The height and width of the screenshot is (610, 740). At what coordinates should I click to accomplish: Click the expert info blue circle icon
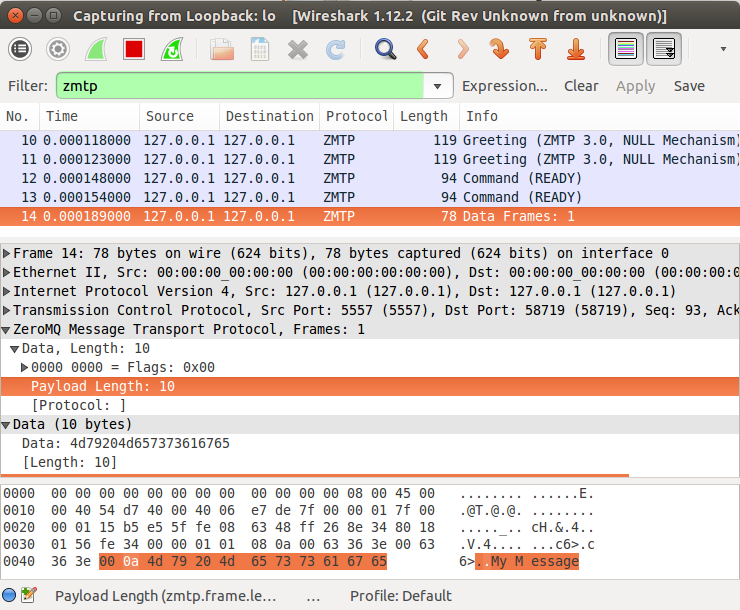click(9, 595)
